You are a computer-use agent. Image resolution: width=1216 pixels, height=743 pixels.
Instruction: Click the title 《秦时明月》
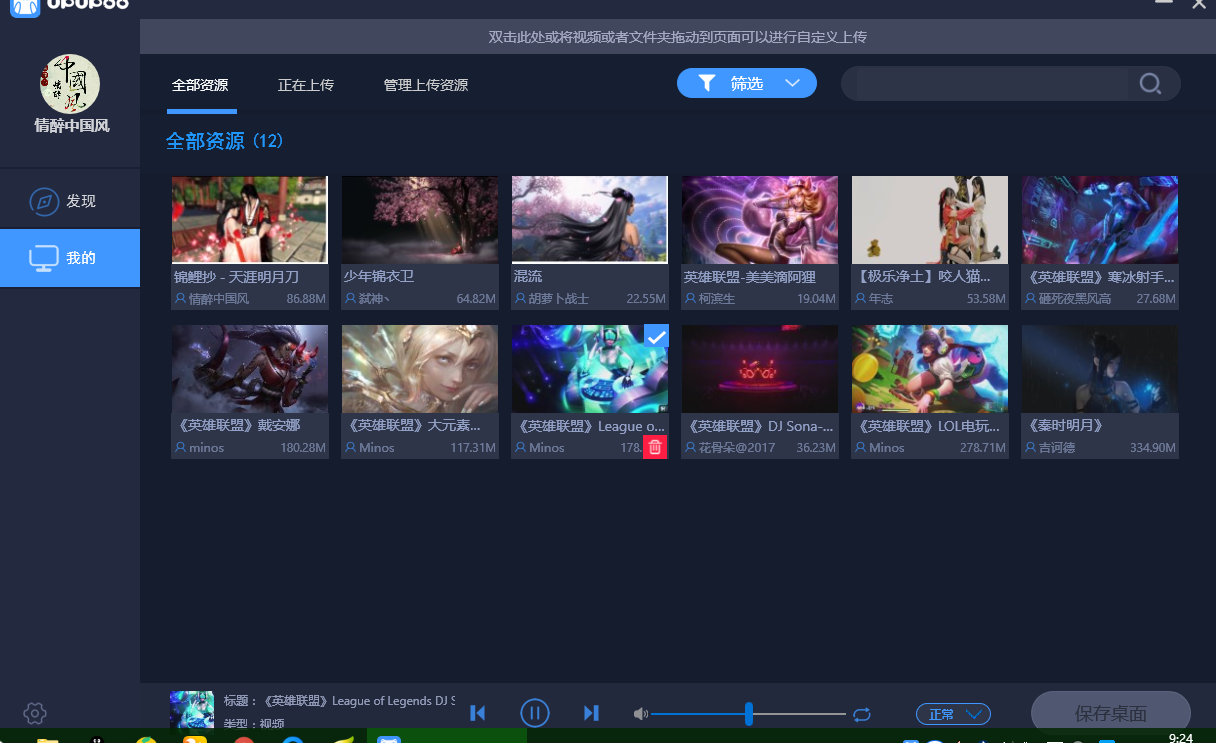(x=1066, y=426)
